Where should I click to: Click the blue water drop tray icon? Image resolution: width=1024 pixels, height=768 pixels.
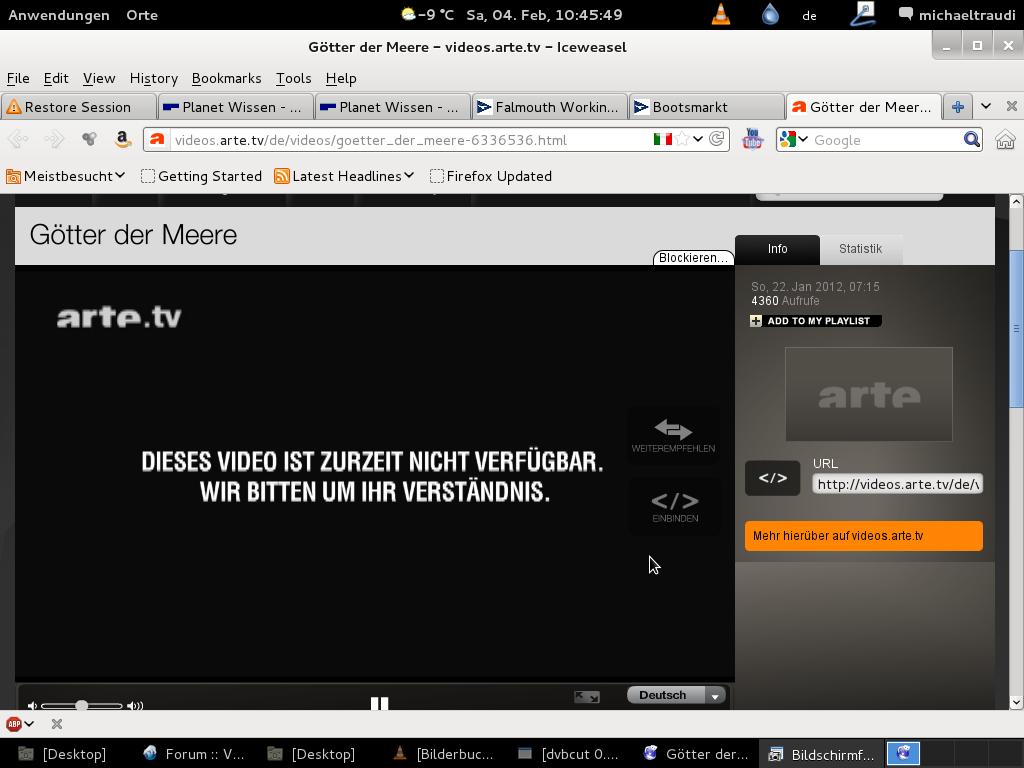click(771, 14)
